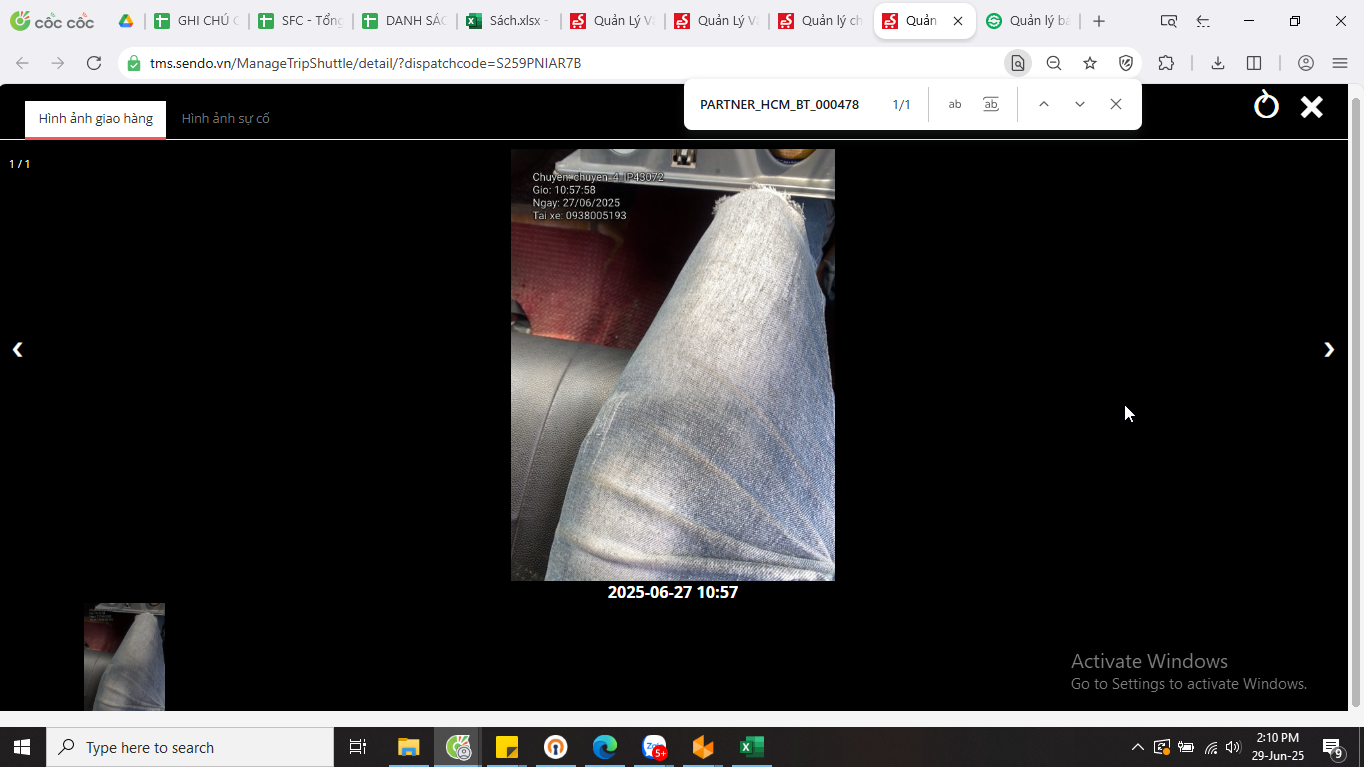Click the find text field PARTNER_HCM_BT_000478
This screenshot has width=1364, height=767.
click(x=779, y=104)
